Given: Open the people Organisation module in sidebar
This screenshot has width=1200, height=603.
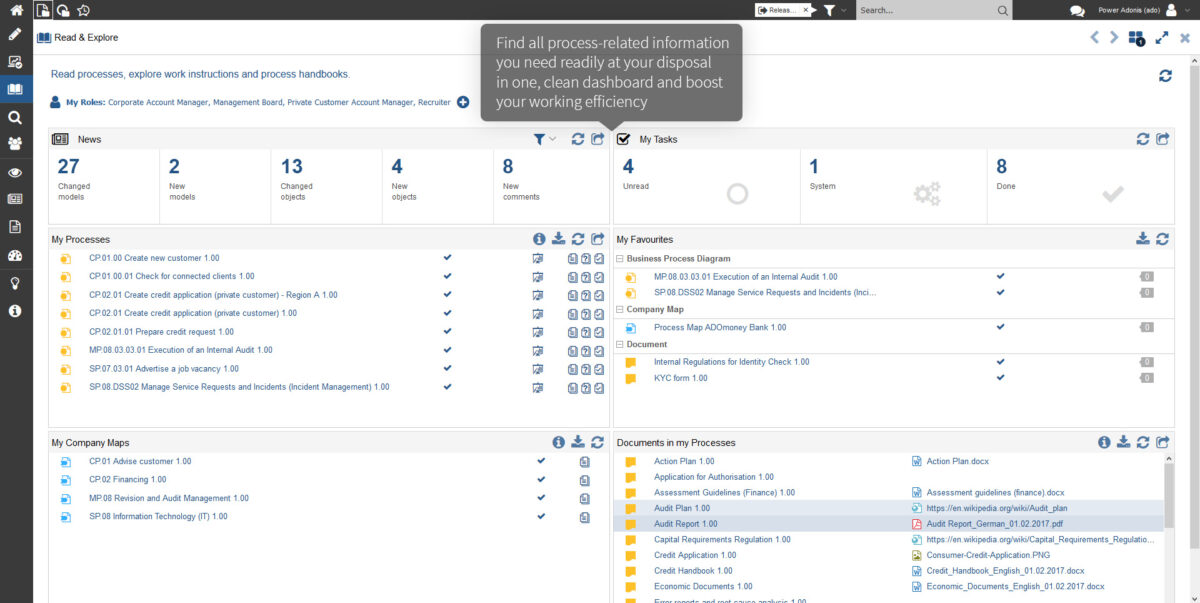Looking at the screenshot, I should click(15, 144).
